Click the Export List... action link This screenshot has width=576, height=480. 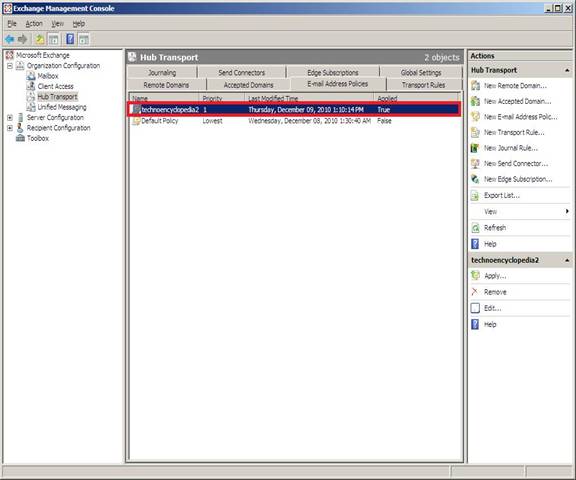point(502,195)
